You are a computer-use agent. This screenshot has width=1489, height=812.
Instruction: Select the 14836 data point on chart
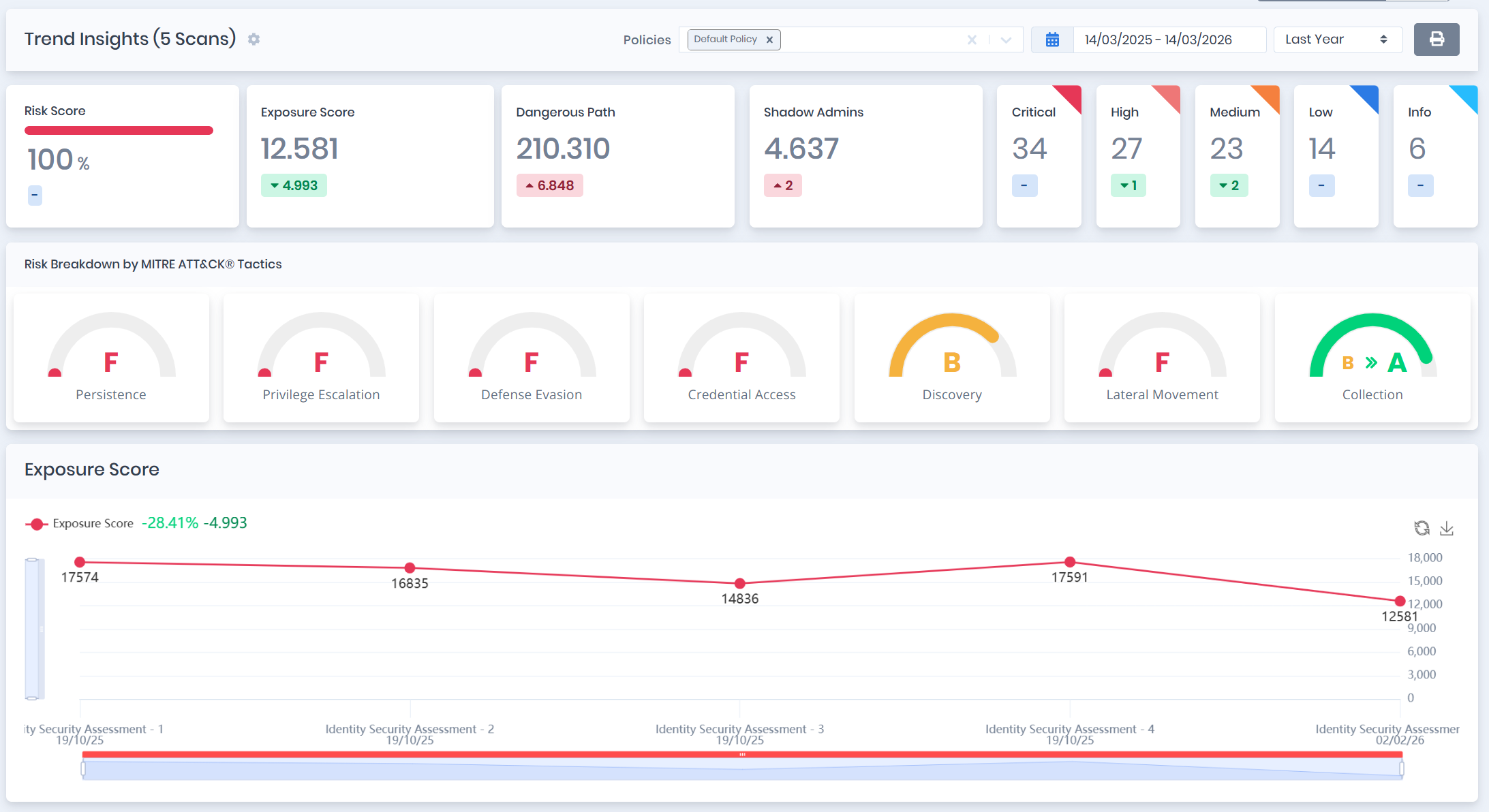739,583
